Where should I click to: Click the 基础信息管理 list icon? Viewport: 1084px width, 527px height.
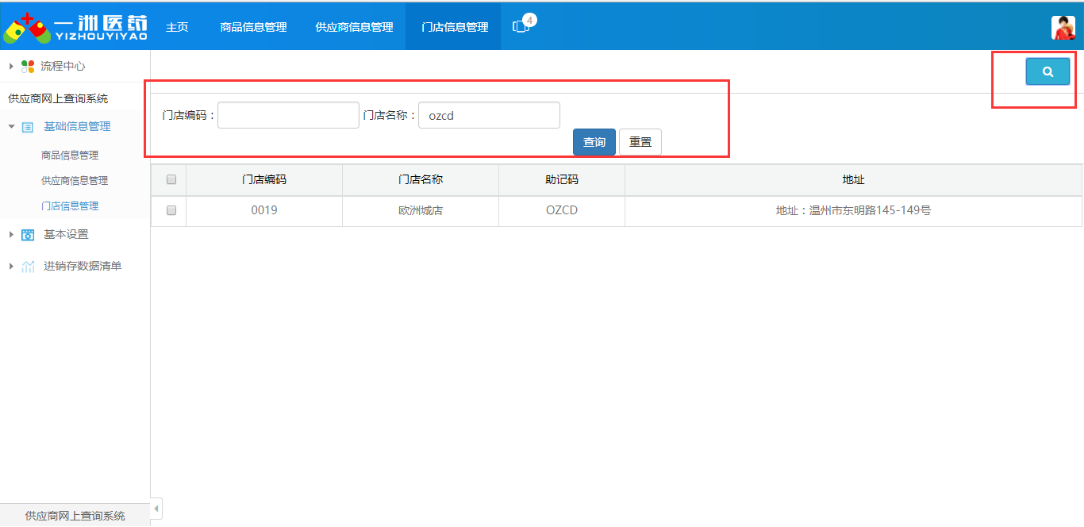click(x=27, y=127)
